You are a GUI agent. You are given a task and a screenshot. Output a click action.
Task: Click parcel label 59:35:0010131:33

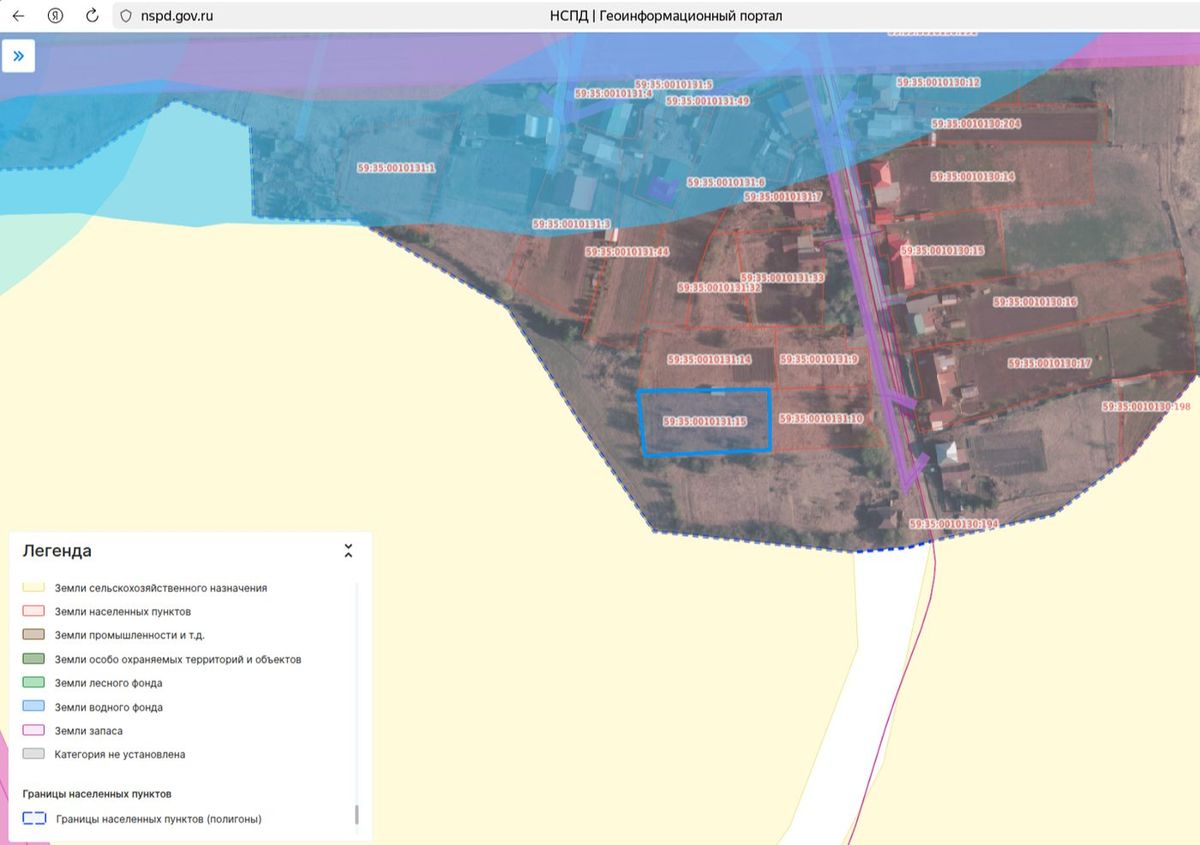coord(782,278)
